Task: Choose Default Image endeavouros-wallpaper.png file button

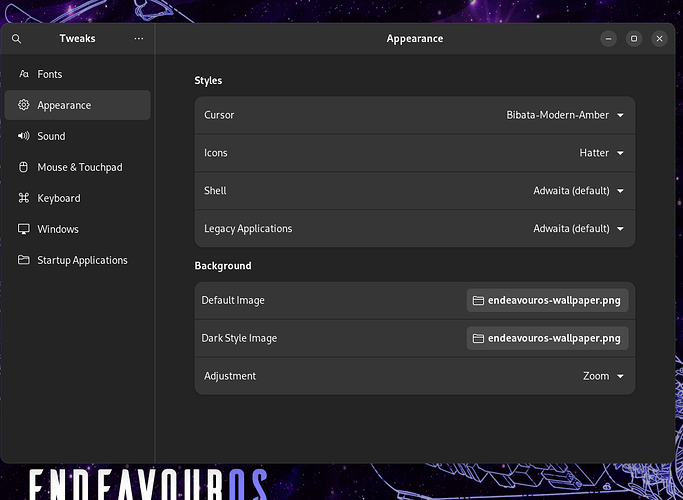Action: tap(547, 301)
